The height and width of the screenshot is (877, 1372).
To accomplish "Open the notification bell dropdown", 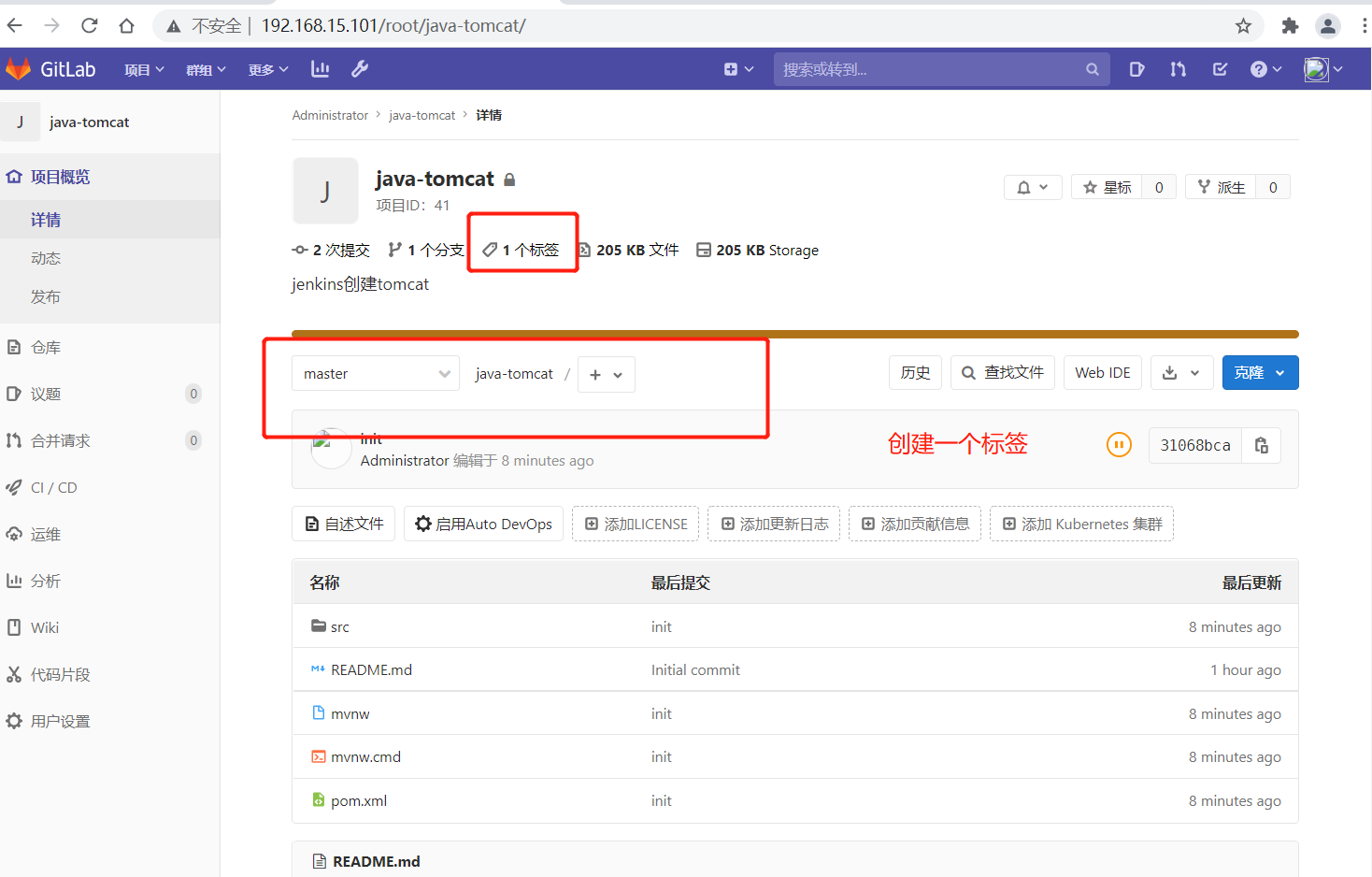I will point(1033,187).
